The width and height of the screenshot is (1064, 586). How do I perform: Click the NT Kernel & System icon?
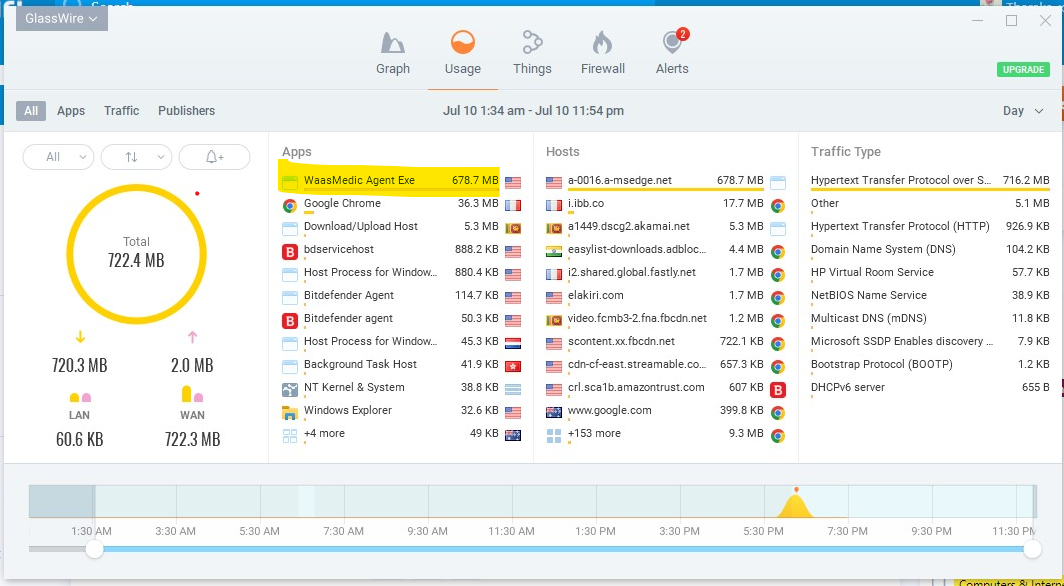pyautogui.click(x=290, y=389)
